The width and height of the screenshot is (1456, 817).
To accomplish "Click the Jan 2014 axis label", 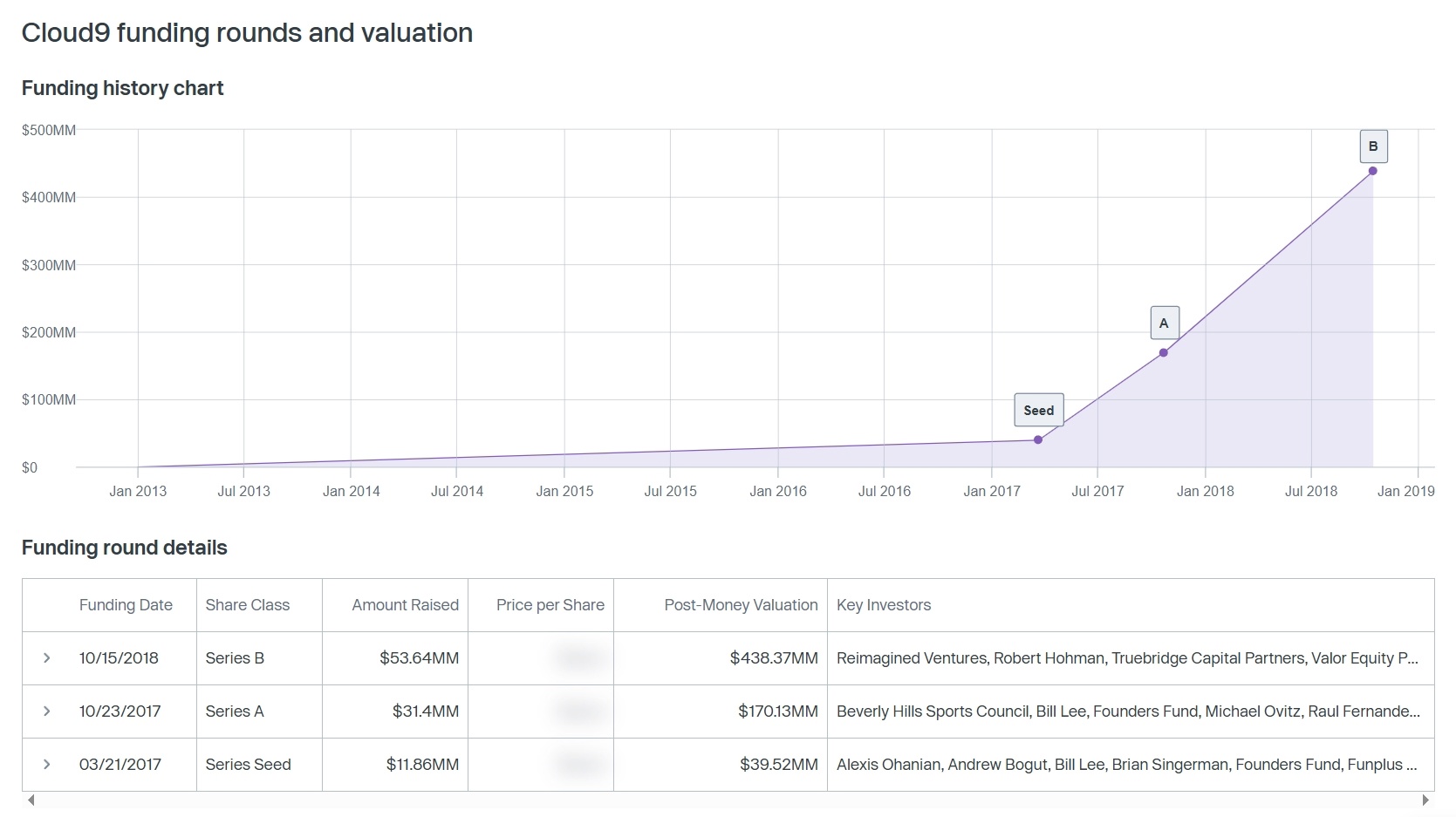I will pos(352,492).
